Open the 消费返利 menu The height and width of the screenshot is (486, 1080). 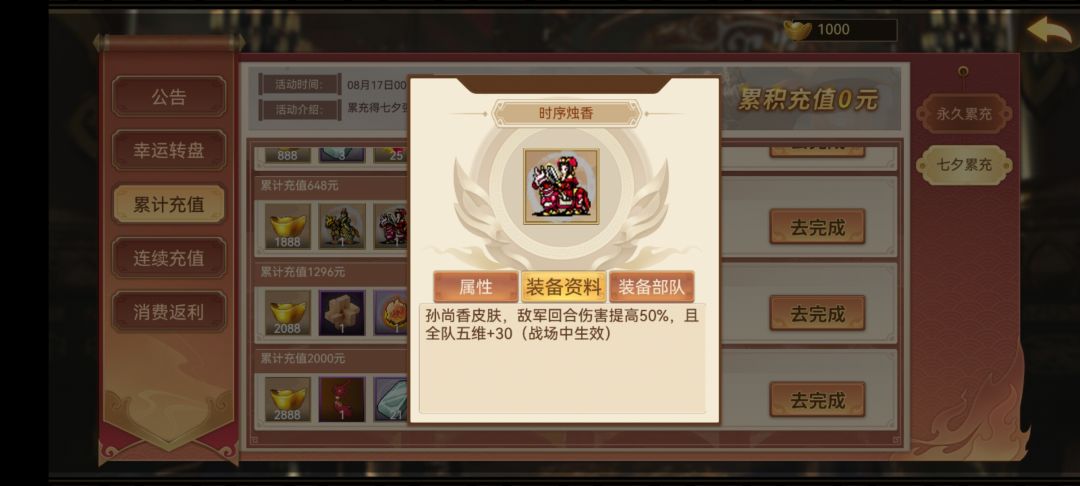pos(169,311)
